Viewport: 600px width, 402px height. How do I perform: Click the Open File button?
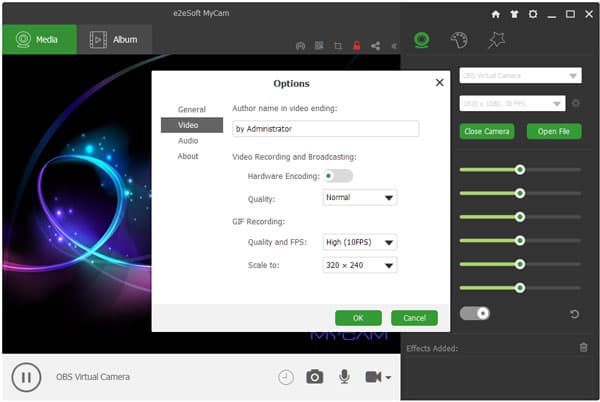click(553, 131)
